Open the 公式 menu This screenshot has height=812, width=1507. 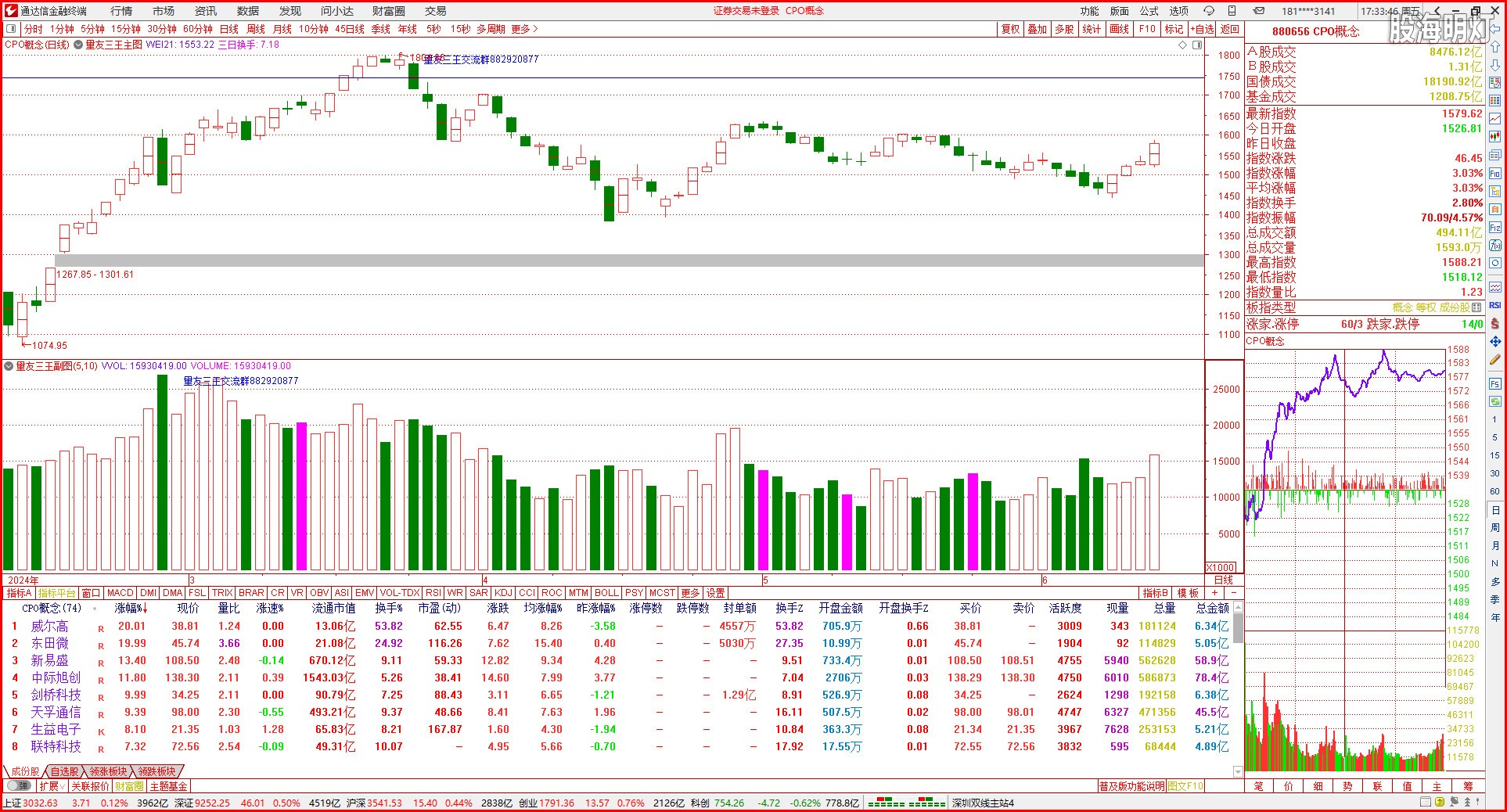[1149, 11]
